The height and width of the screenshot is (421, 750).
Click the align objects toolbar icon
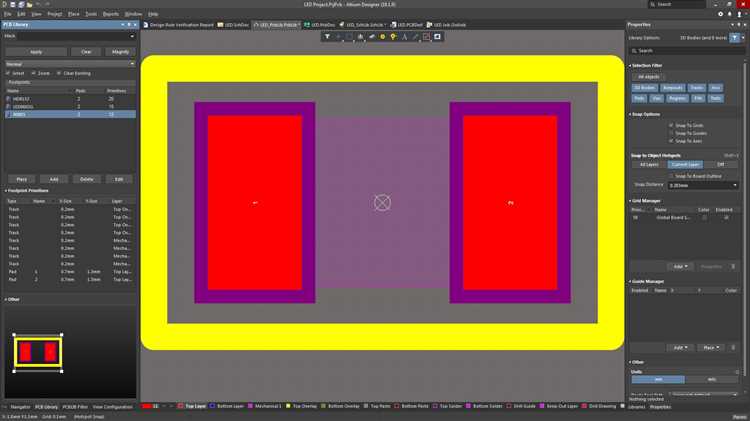tap(361, 37)
